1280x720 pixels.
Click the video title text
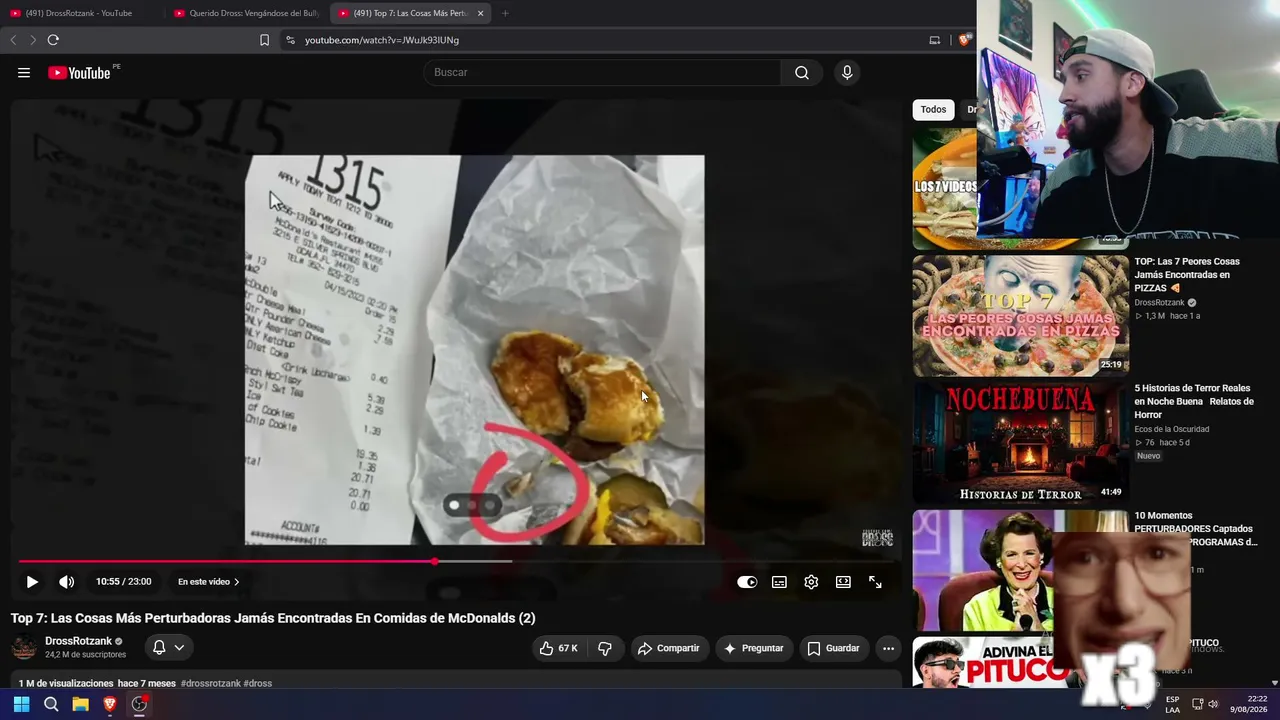tap(273, 618)
